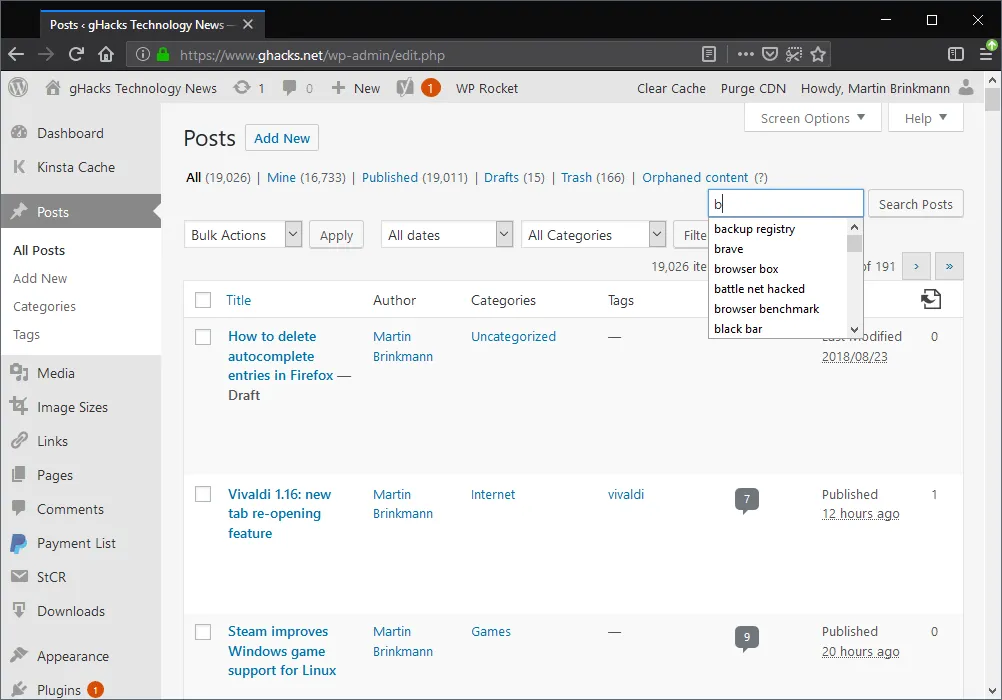Open the page actions three-dot menu

745,54
